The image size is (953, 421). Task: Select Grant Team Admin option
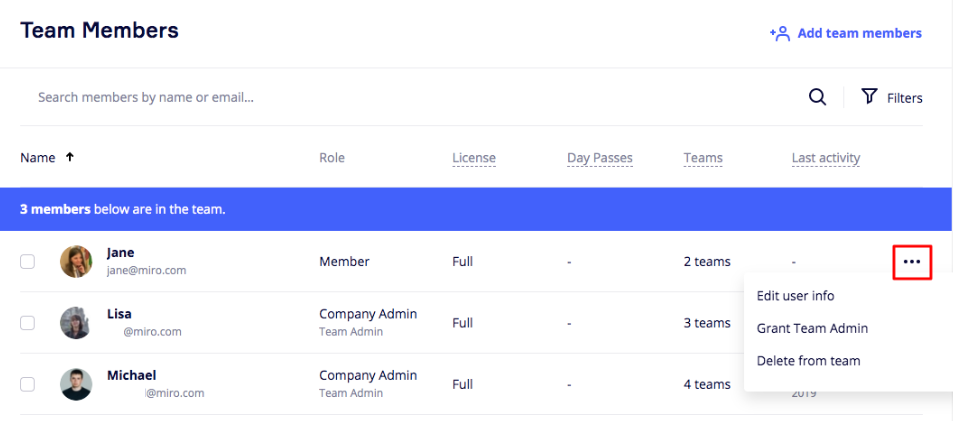point(812,328)
